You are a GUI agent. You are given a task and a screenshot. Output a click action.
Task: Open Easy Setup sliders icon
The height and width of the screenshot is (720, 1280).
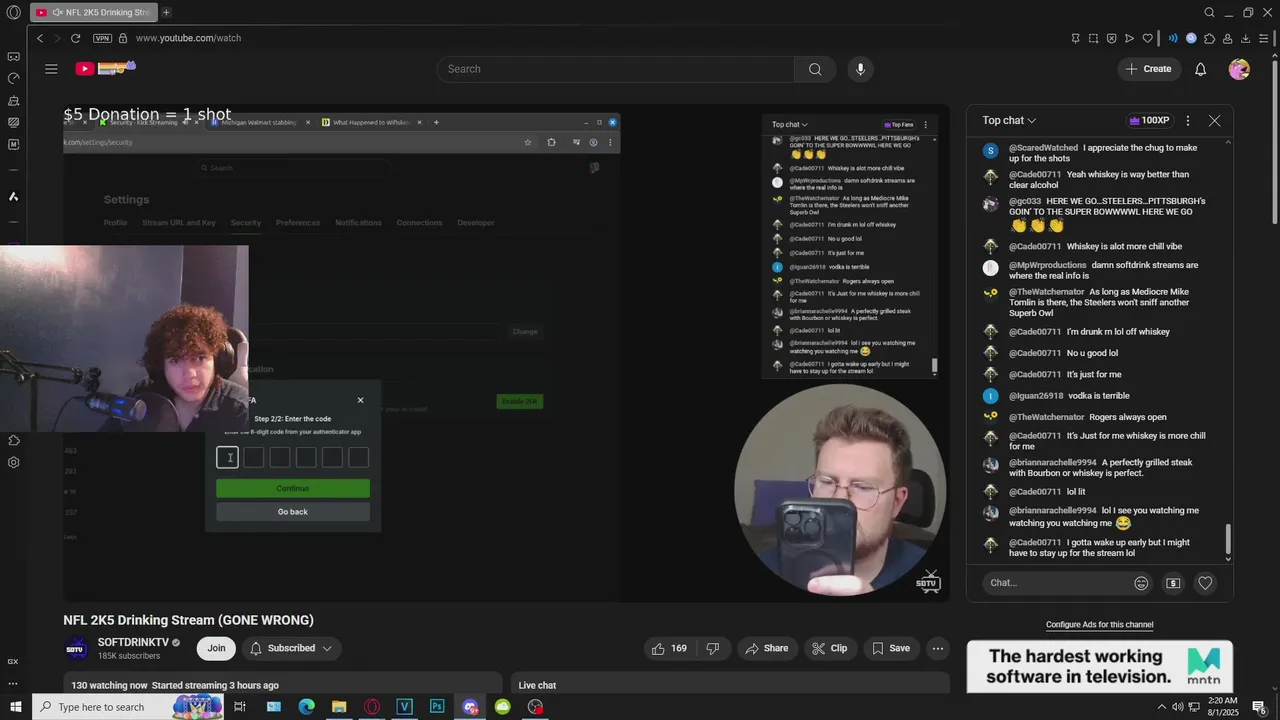pos(1265,38)
